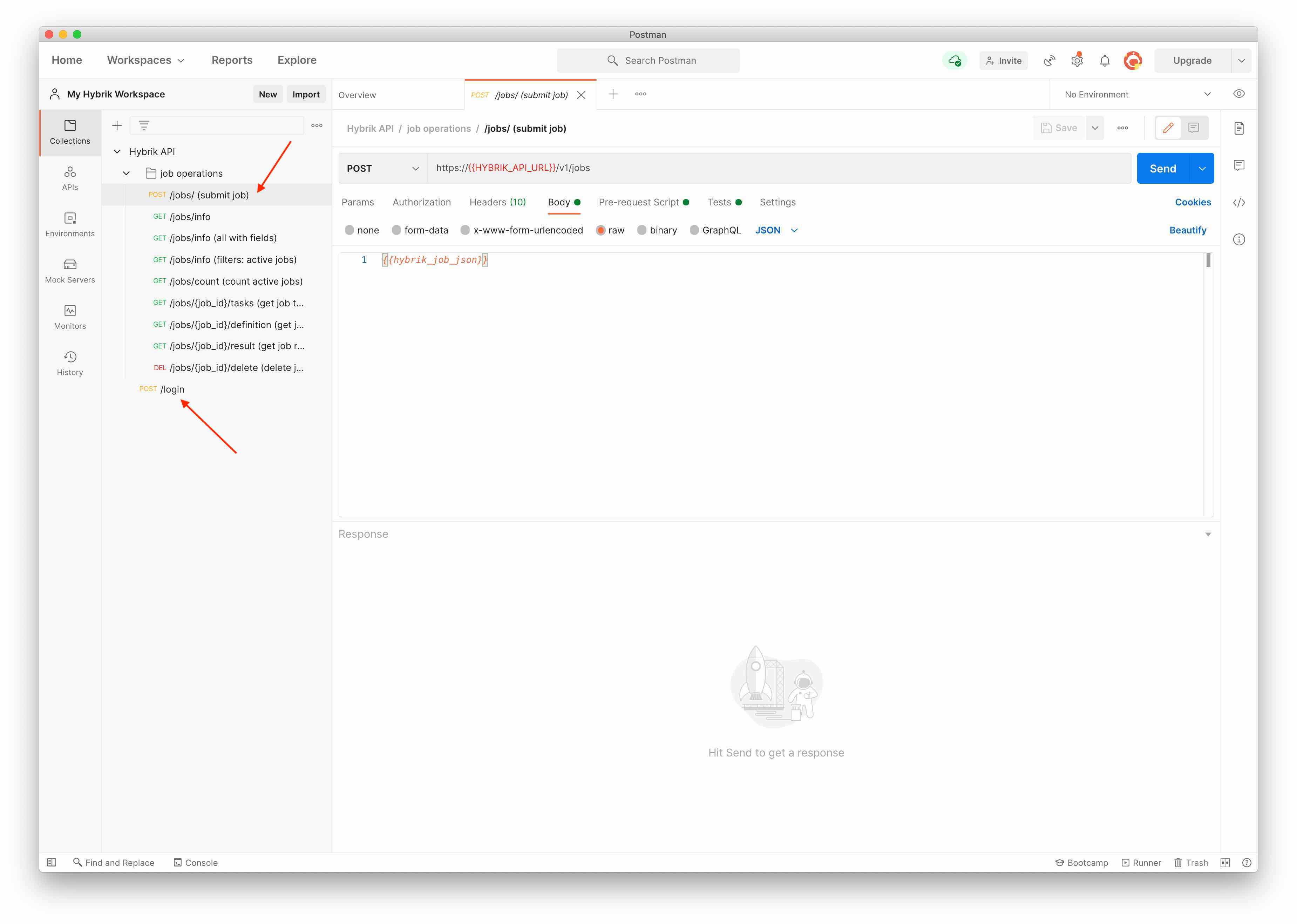This screenshot has height=924, width=1297.
Task: Click the environment quick look eye icon
Action: (1239, 94)
